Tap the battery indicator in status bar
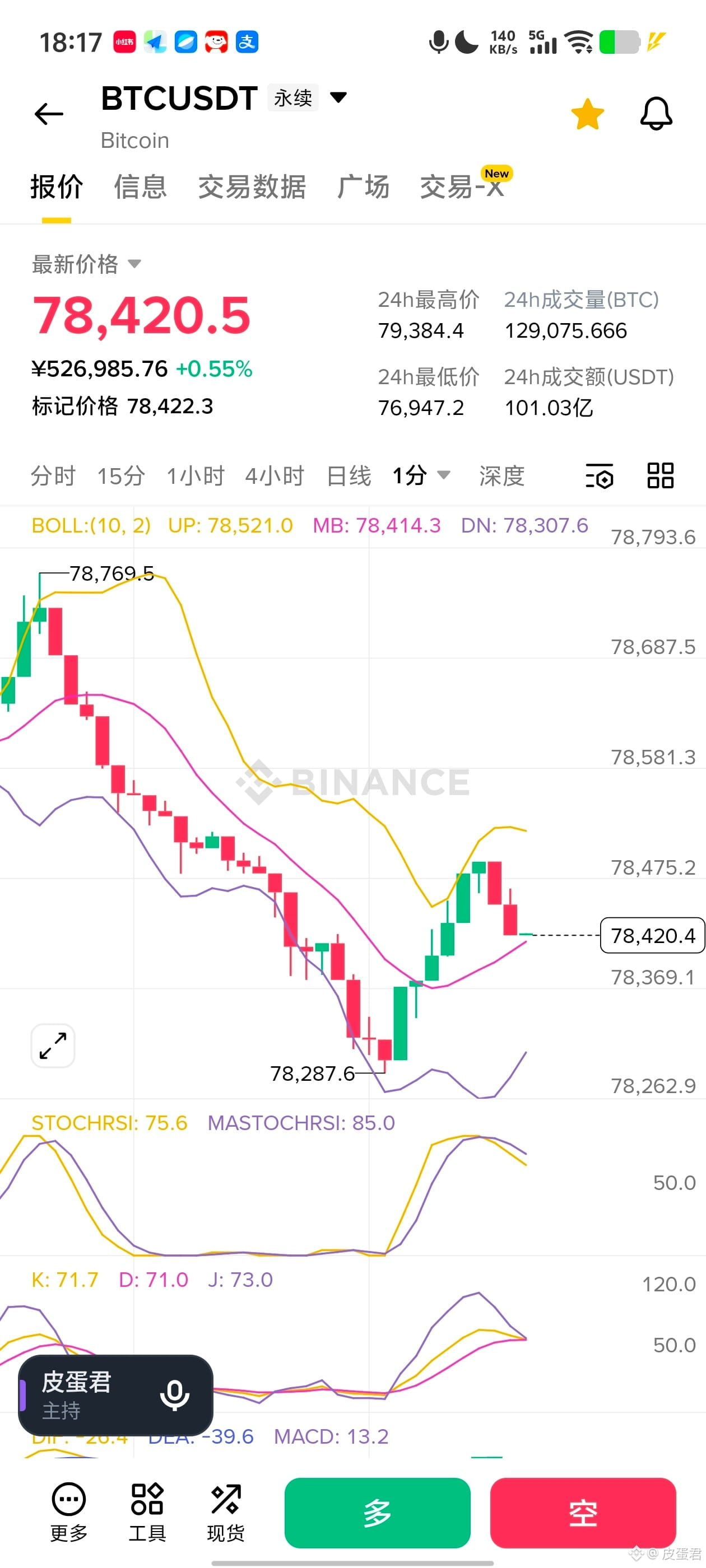 (x=620, y=42)
